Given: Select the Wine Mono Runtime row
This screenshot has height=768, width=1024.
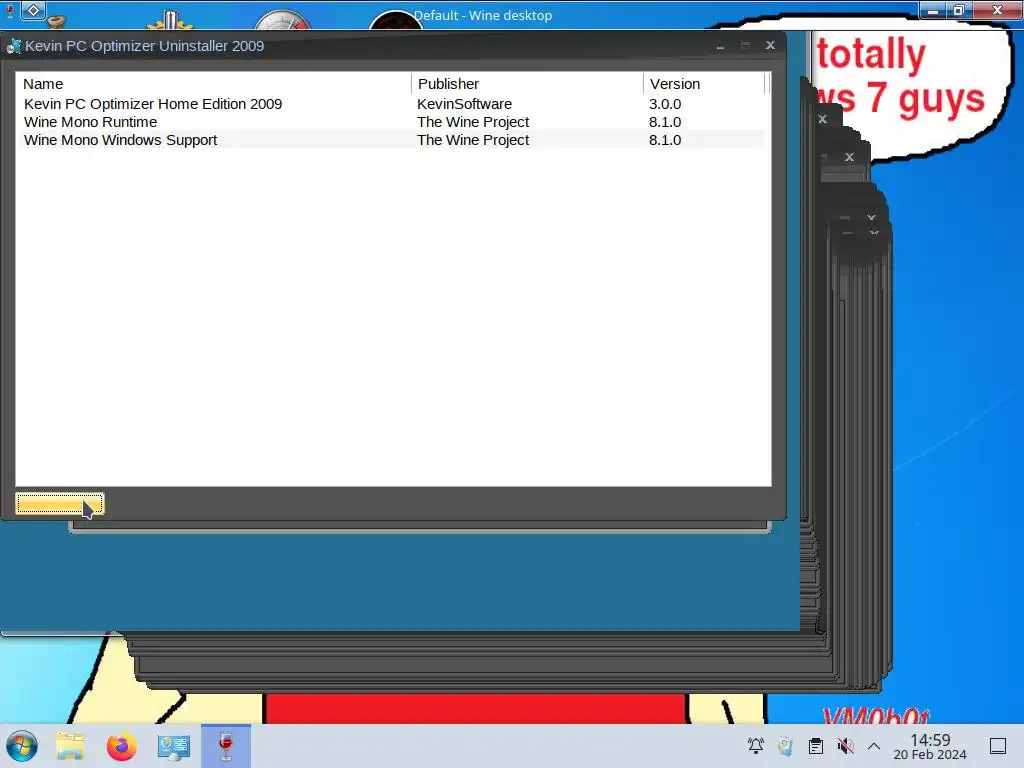Looking at the screenshot, I should pyautogui.click(x=390, y=122).
